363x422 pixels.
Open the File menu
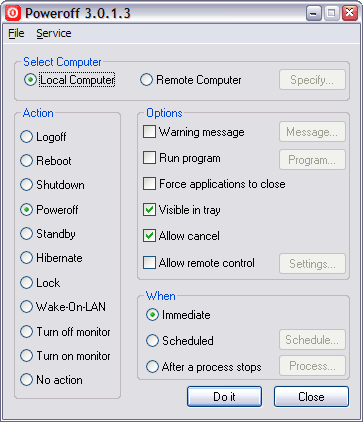16,33
